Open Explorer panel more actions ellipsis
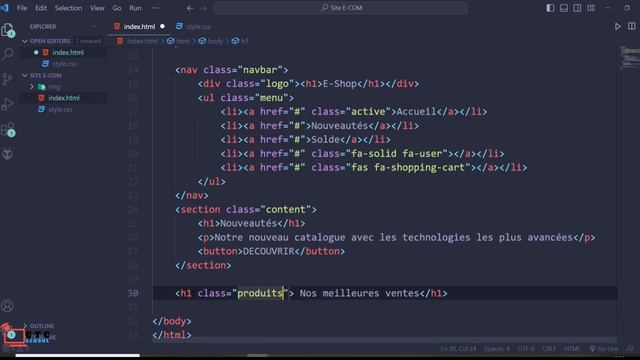Viewport: 640px width, 360px height. click(95, 27)
